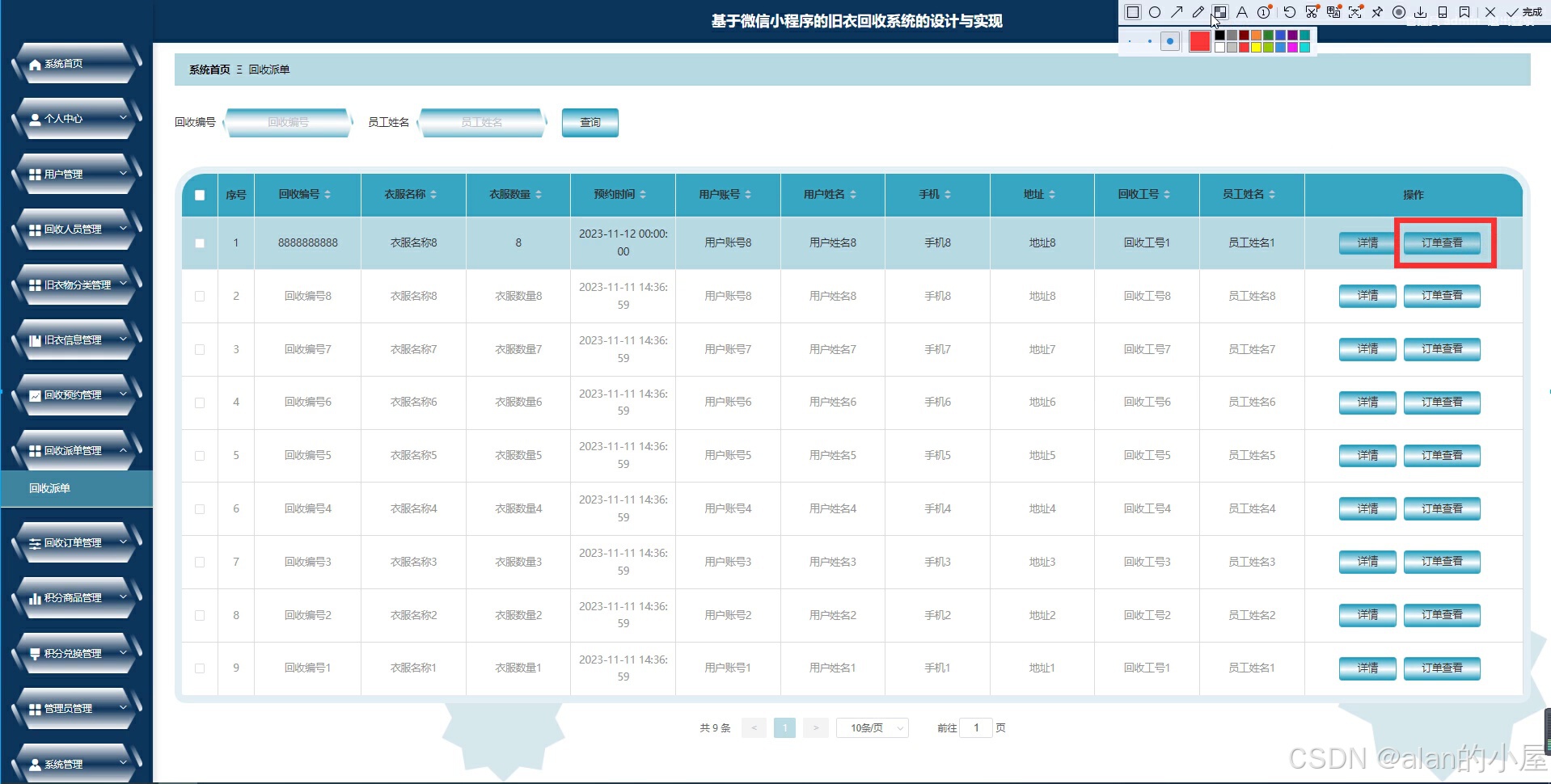1551x784 pixels.
Task: Open the 10条/页 page size dropdown
Action: [x=873, y=728]
